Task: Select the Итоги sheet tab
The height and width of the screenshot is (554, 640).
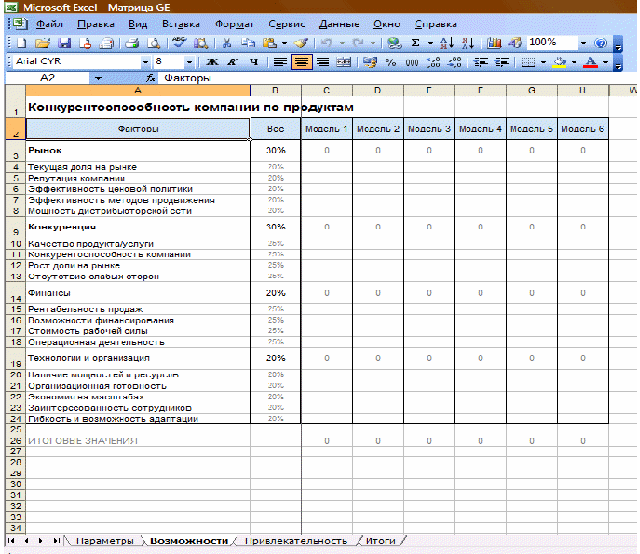Action: 380,541
